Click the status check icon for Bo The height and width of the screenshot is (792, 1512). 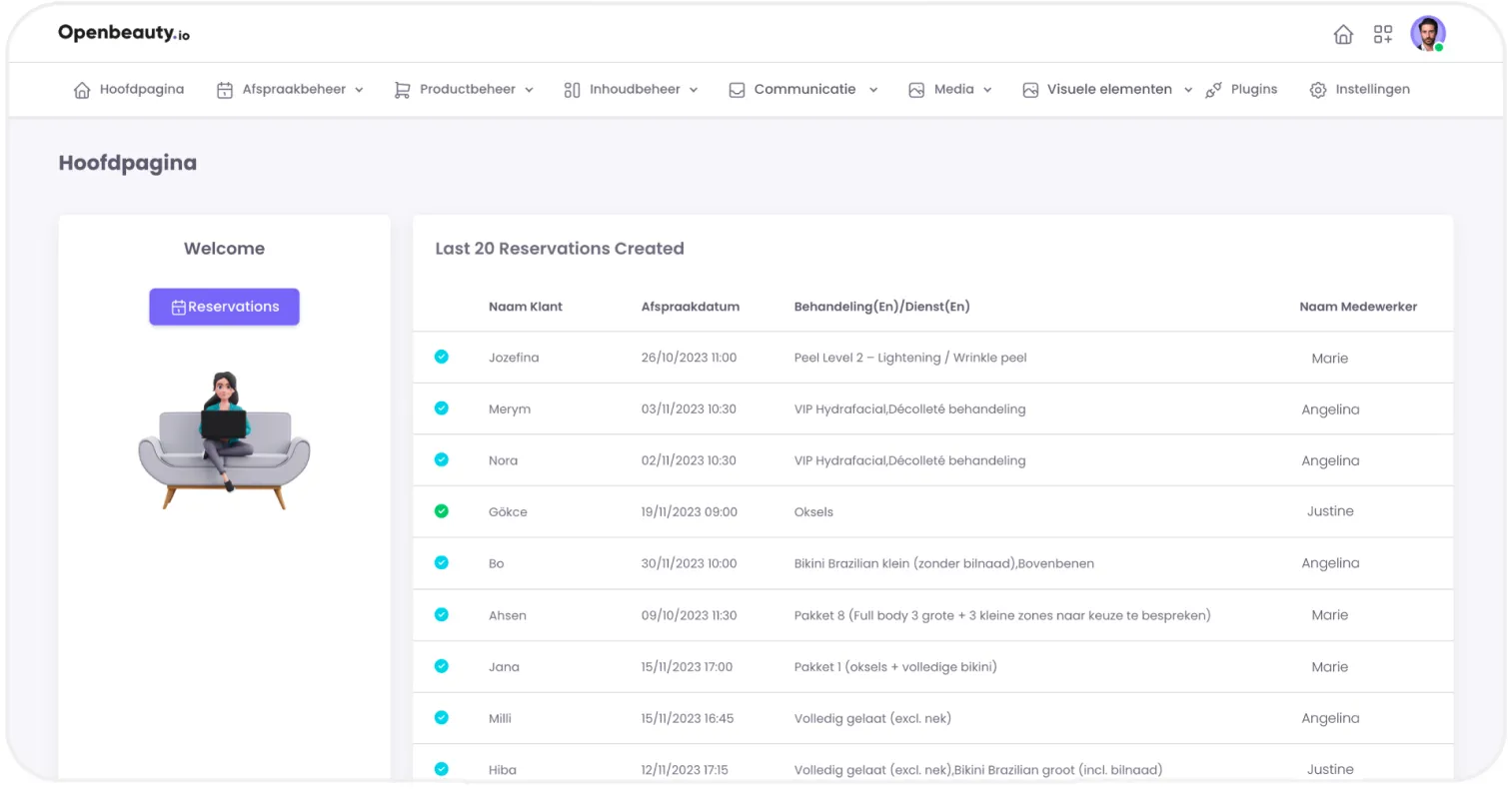pos(442,562)
